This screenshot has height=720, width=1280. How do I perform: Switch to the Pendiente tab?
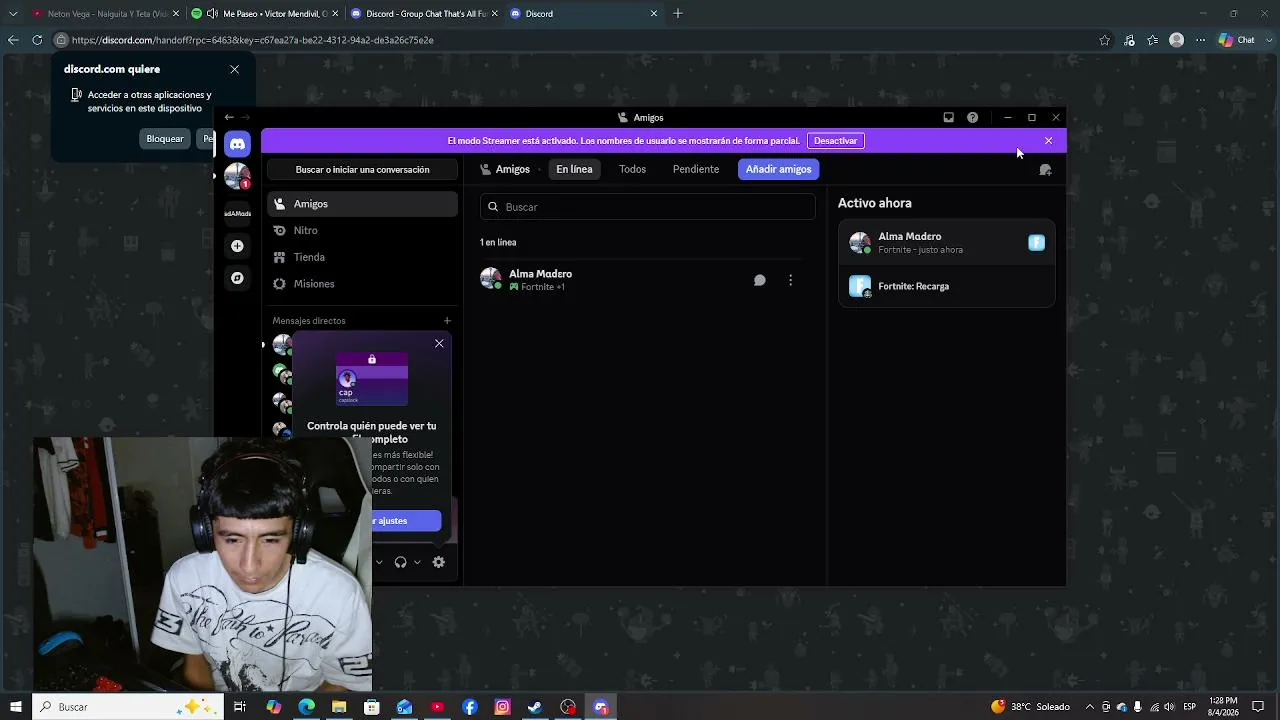696,169
